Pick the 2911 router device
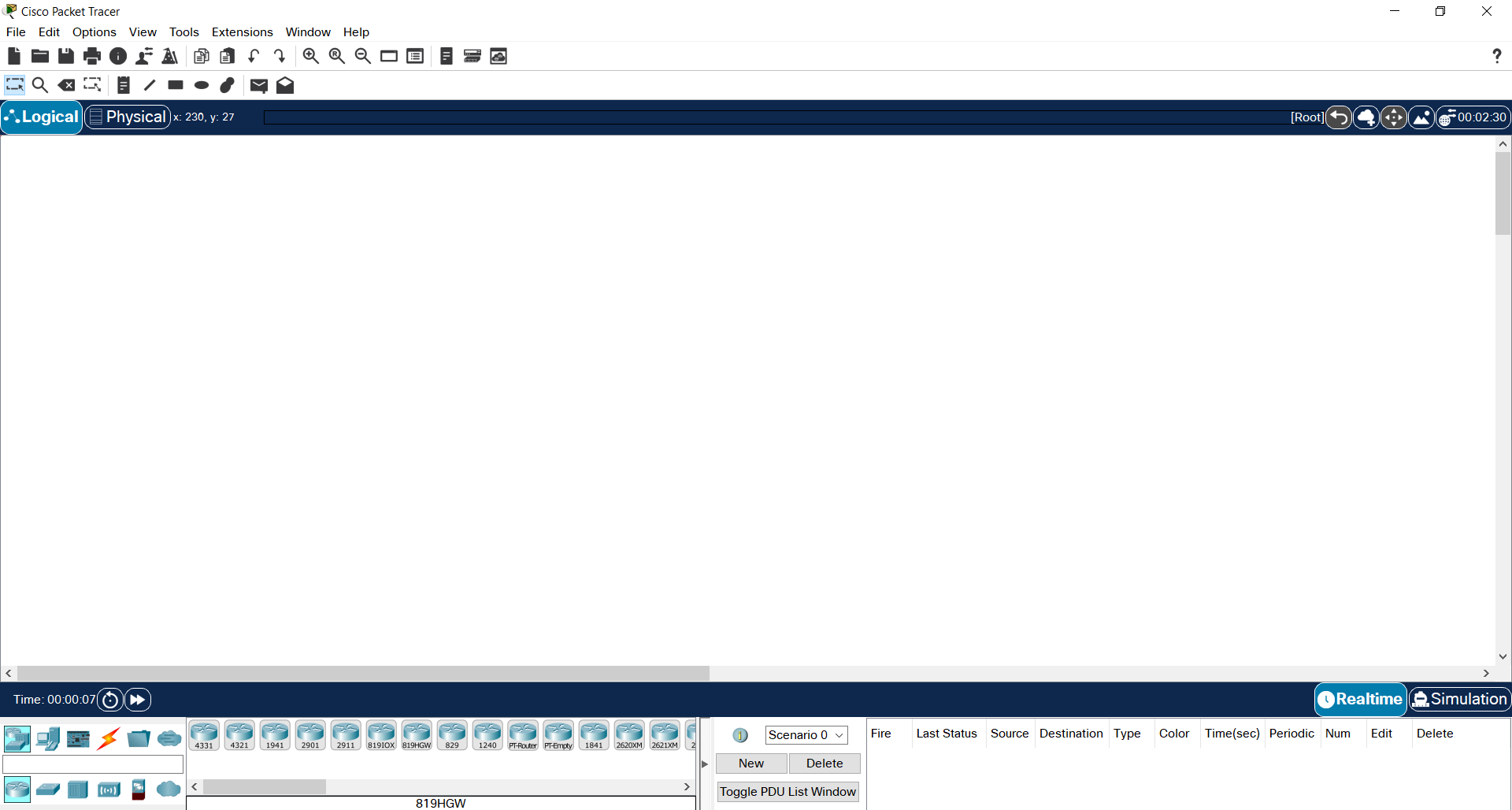 346,735
